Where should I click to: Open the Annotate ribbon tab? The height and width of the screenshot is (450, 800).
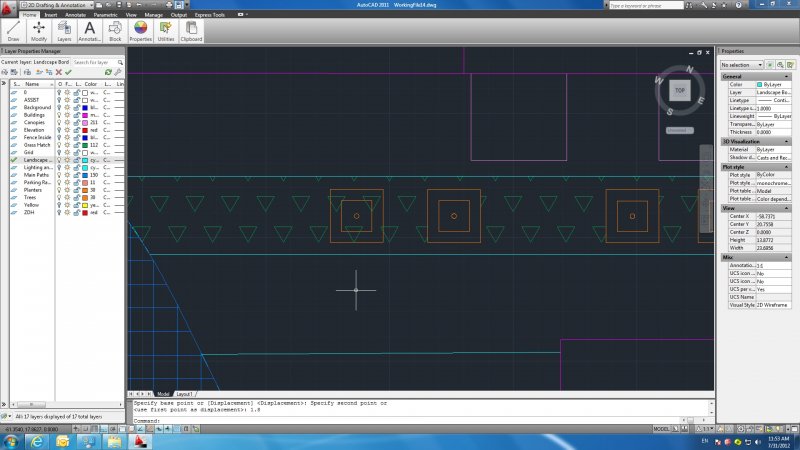(x=76, y=15)
